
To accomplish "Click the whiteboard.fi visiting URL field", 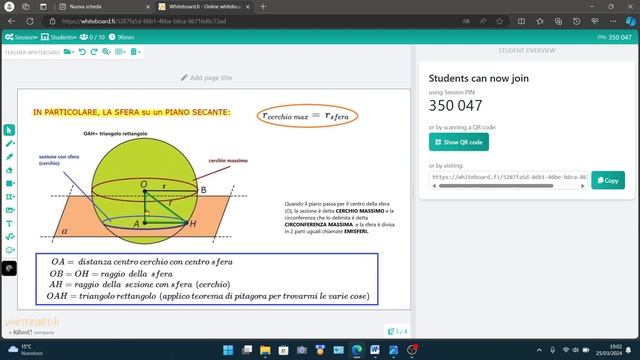I will [x=508, y=177].
